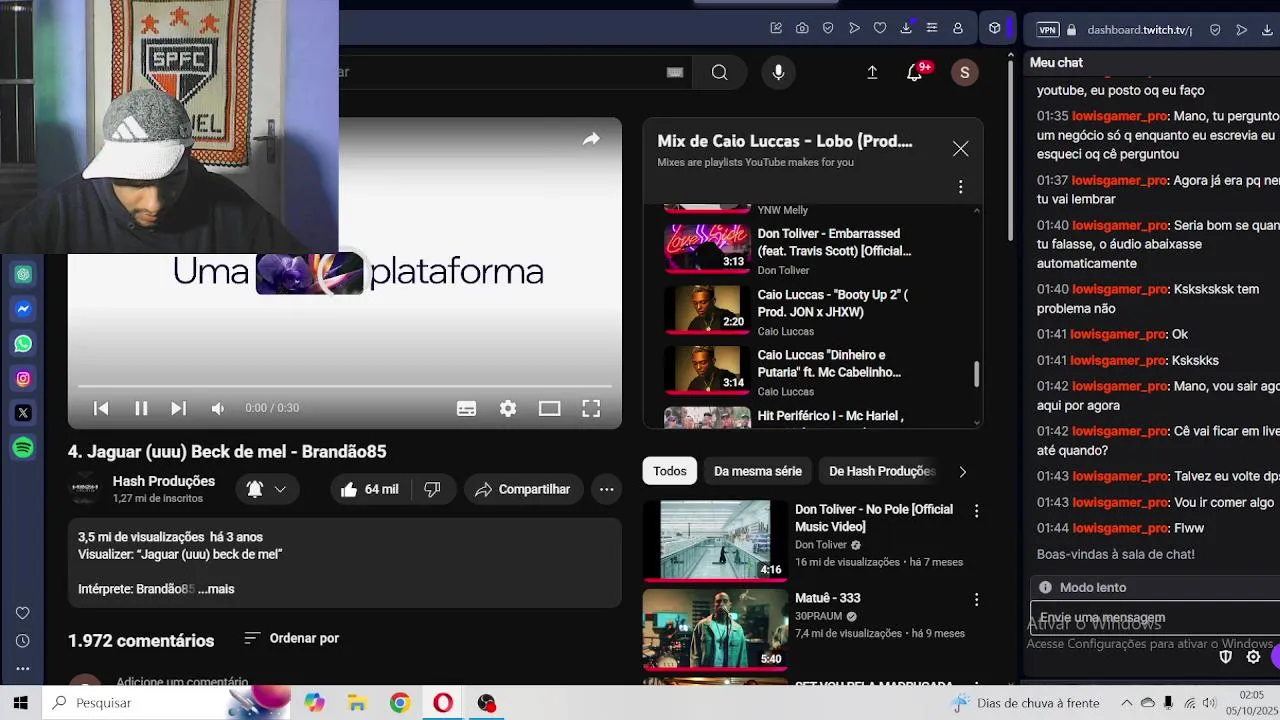The height and width of the screenshot is (720, 1280).
Task: Seek on the video progress bar
Action: pyautogui.click(x=344, y=386)
